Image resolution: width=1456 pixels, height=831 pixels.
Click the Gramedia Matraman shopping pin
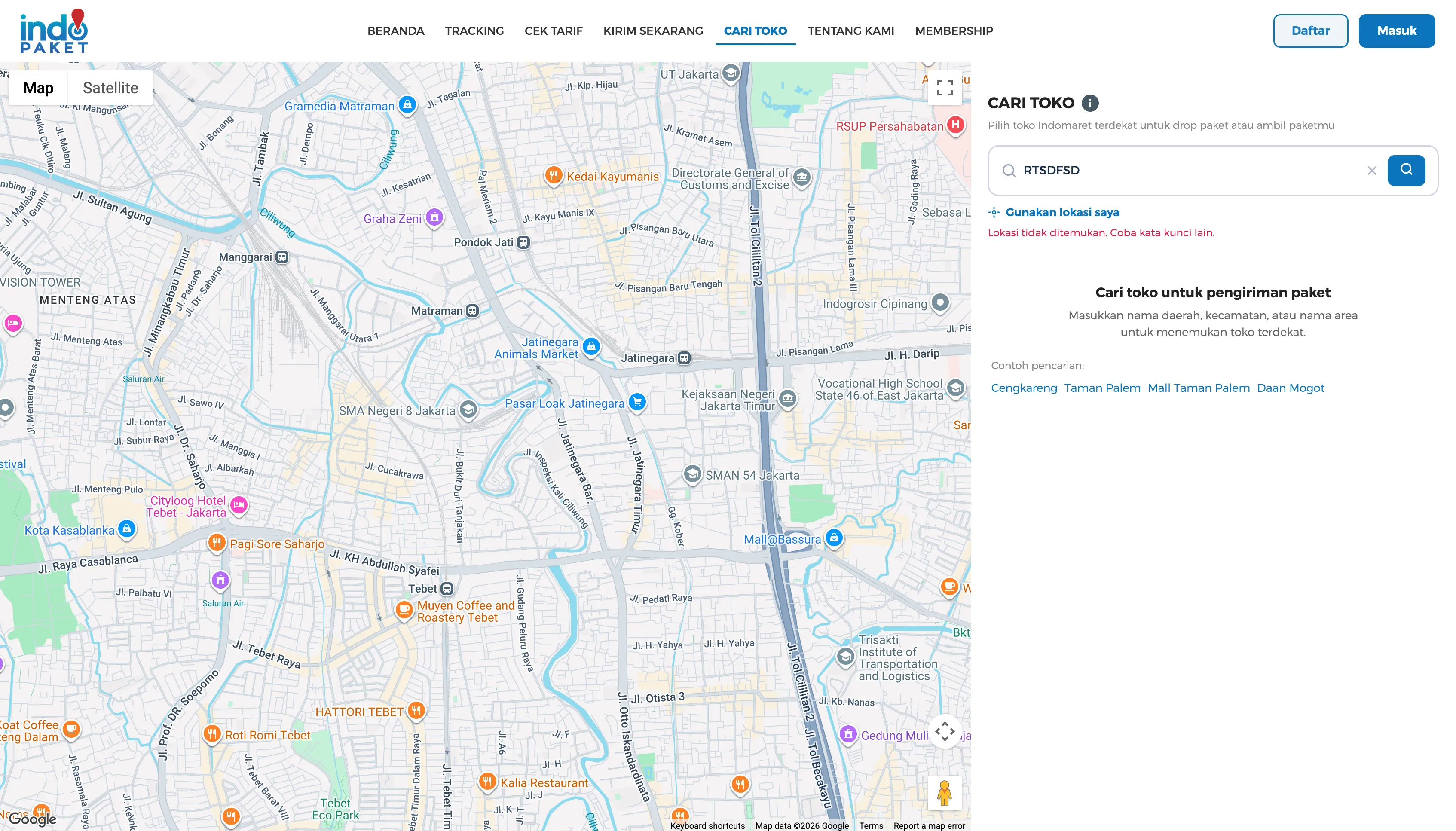click(x=407, y=105)
